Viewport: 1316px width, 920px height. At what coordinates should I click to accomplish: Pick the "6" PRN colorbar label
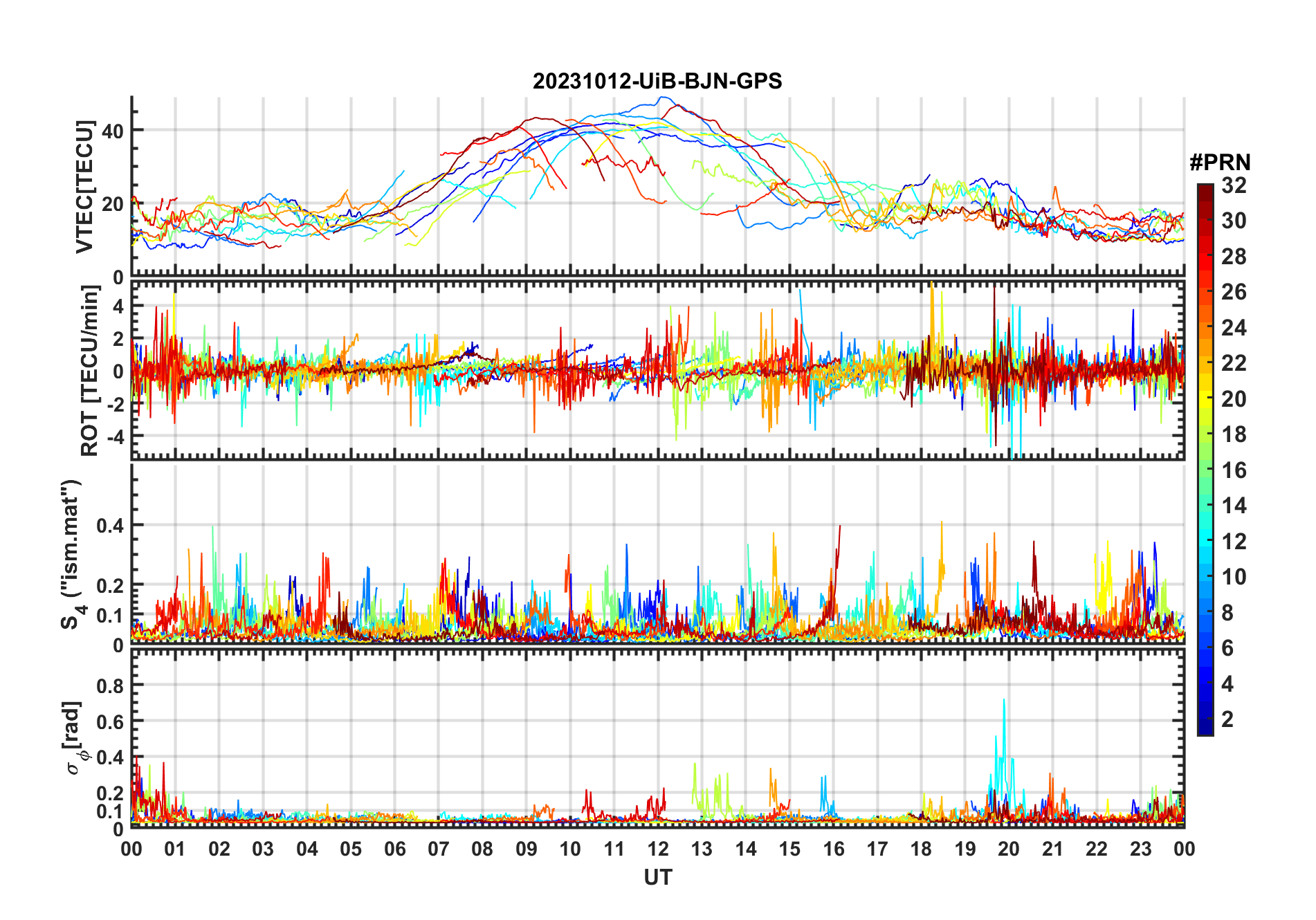(1227, 647)
